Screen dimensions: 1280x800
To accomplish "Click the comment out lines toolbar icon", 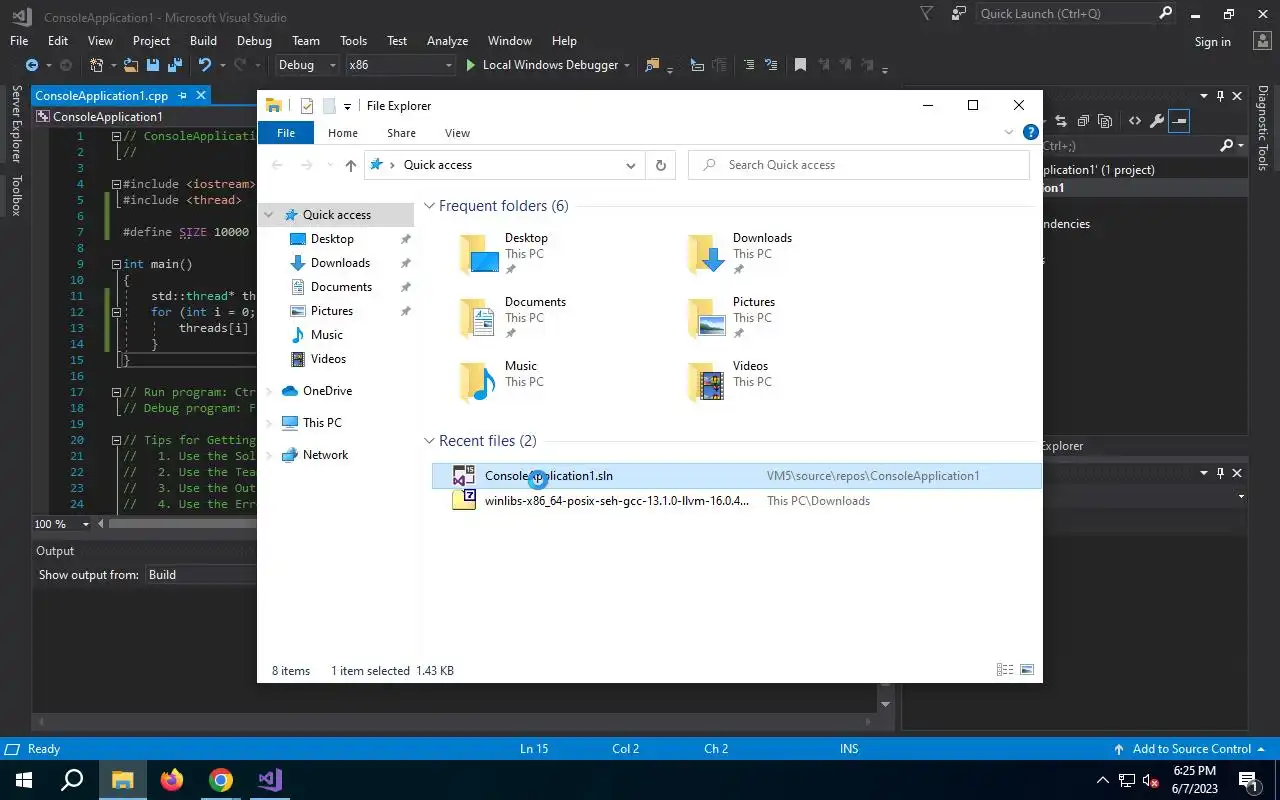I will pyautogui.click(x=749, y=65).
